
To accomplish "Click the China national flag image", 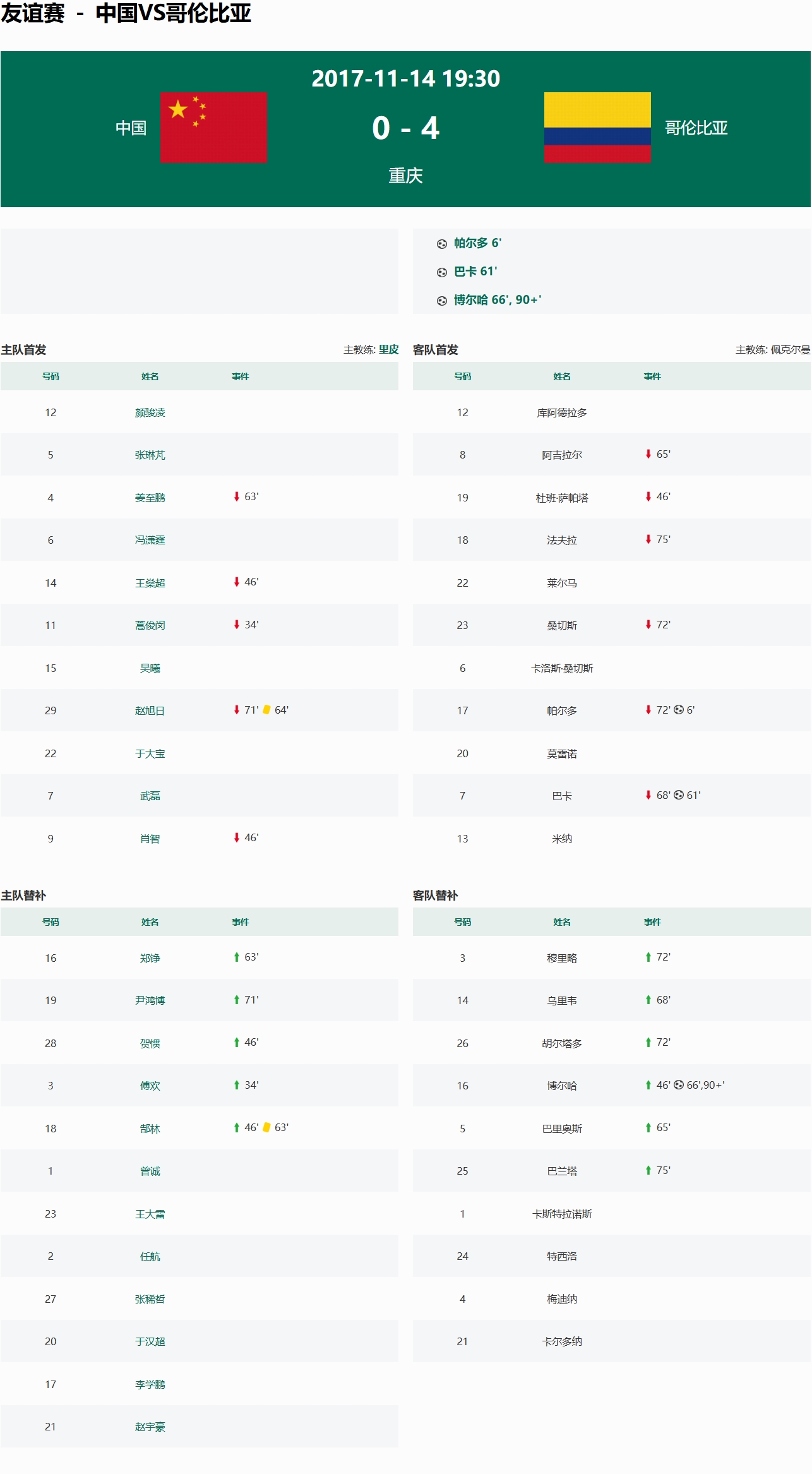I will coord(213,128).
